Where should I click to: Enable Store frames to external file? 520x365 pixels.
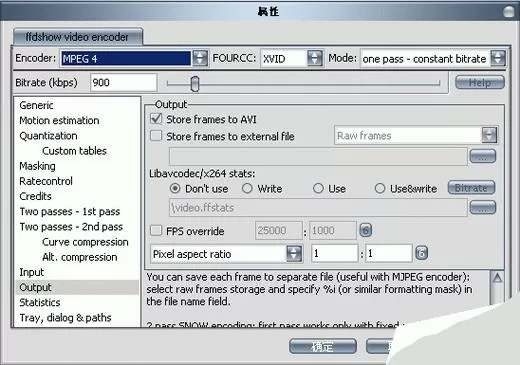point(156,136)
